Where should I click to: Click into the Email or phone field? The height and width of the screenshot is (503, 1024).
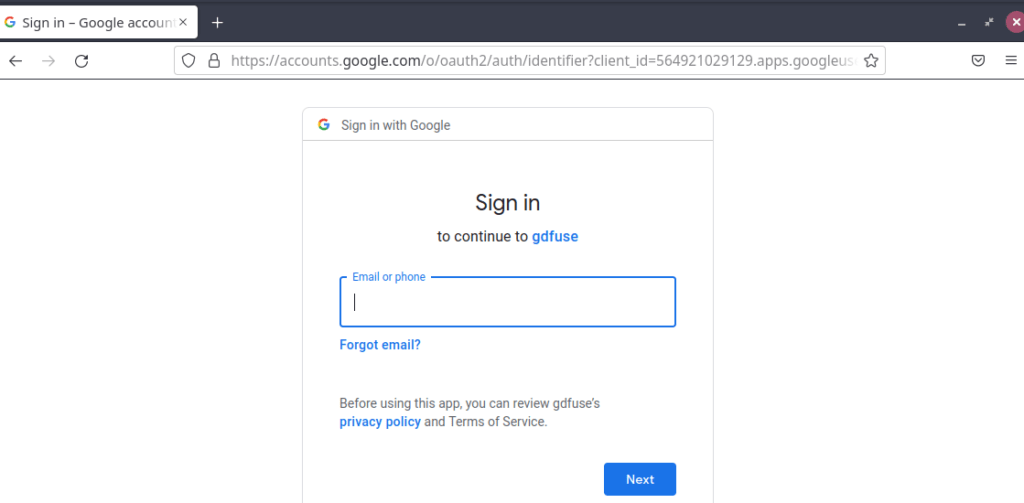tap(507, 302)
